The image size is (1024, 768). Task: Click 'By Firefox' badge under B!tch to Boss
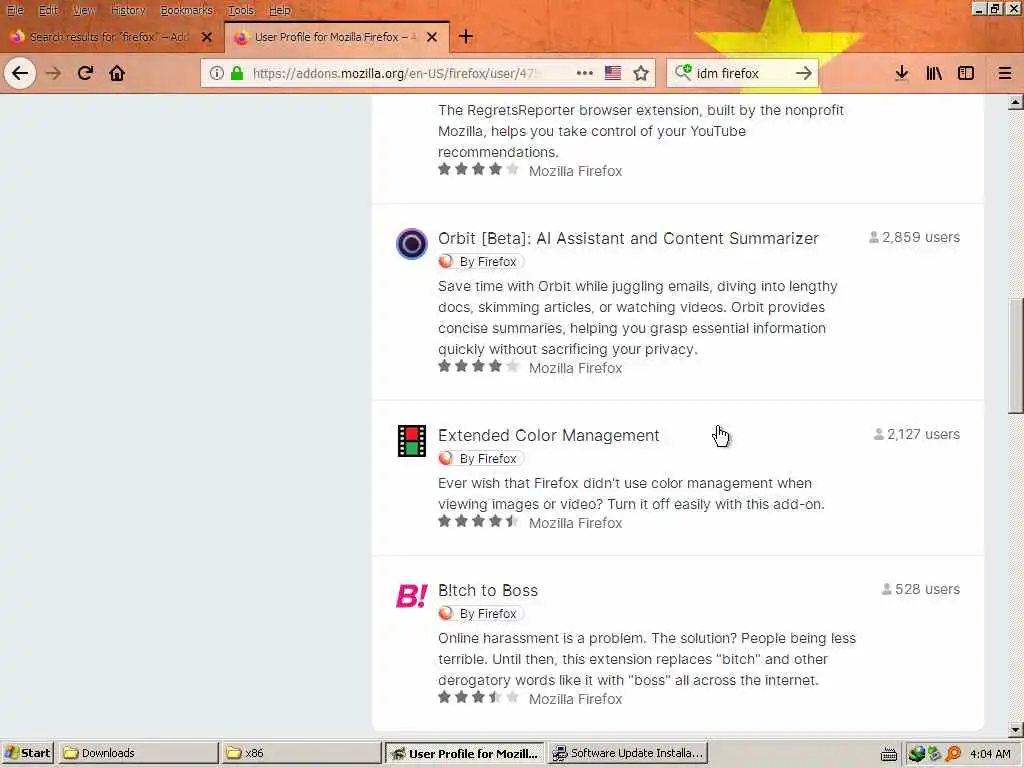(481, 613)
